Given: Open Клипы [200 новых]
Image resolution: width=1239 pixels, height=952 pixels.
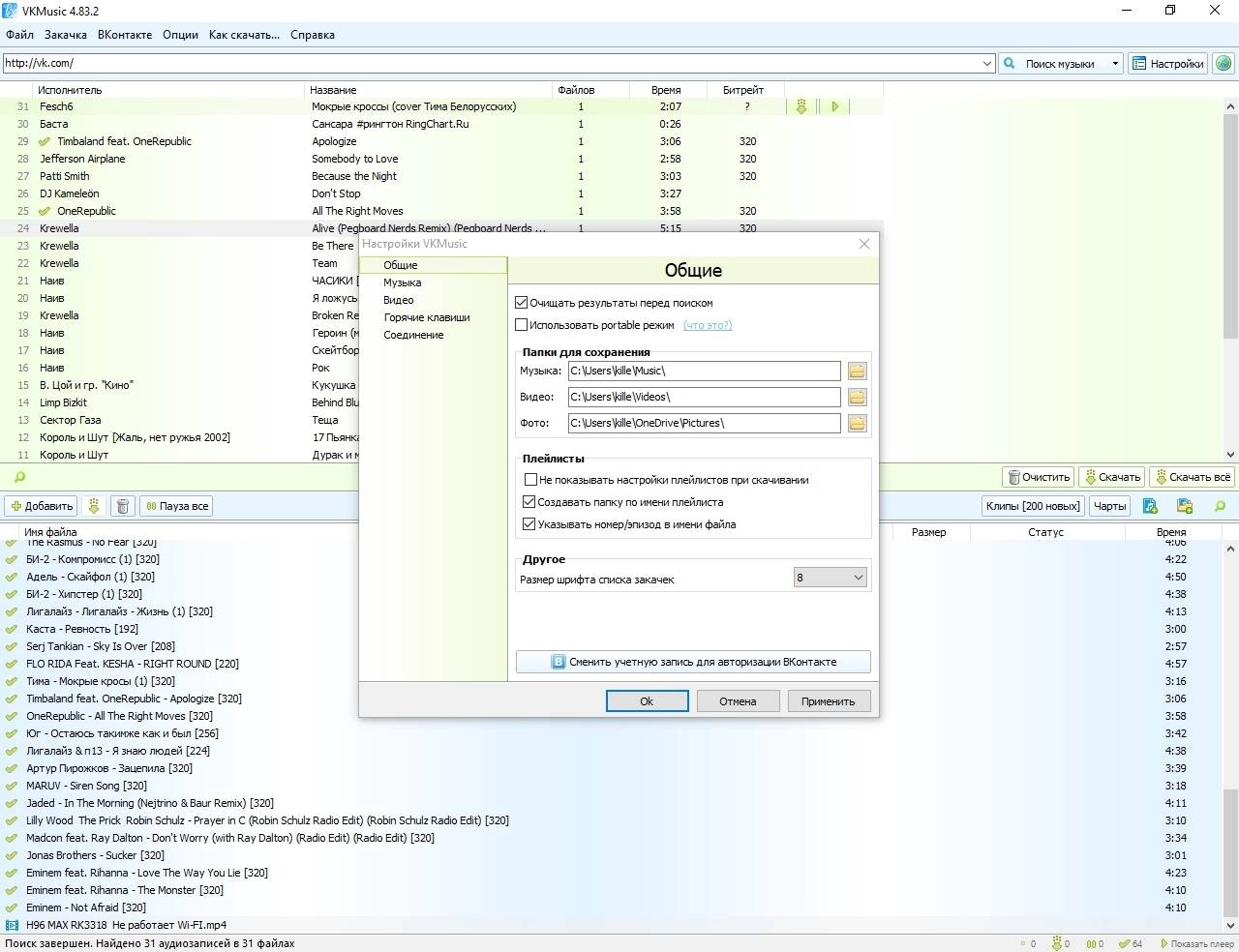Looking at the screenshot, I should pos(1033,506).
